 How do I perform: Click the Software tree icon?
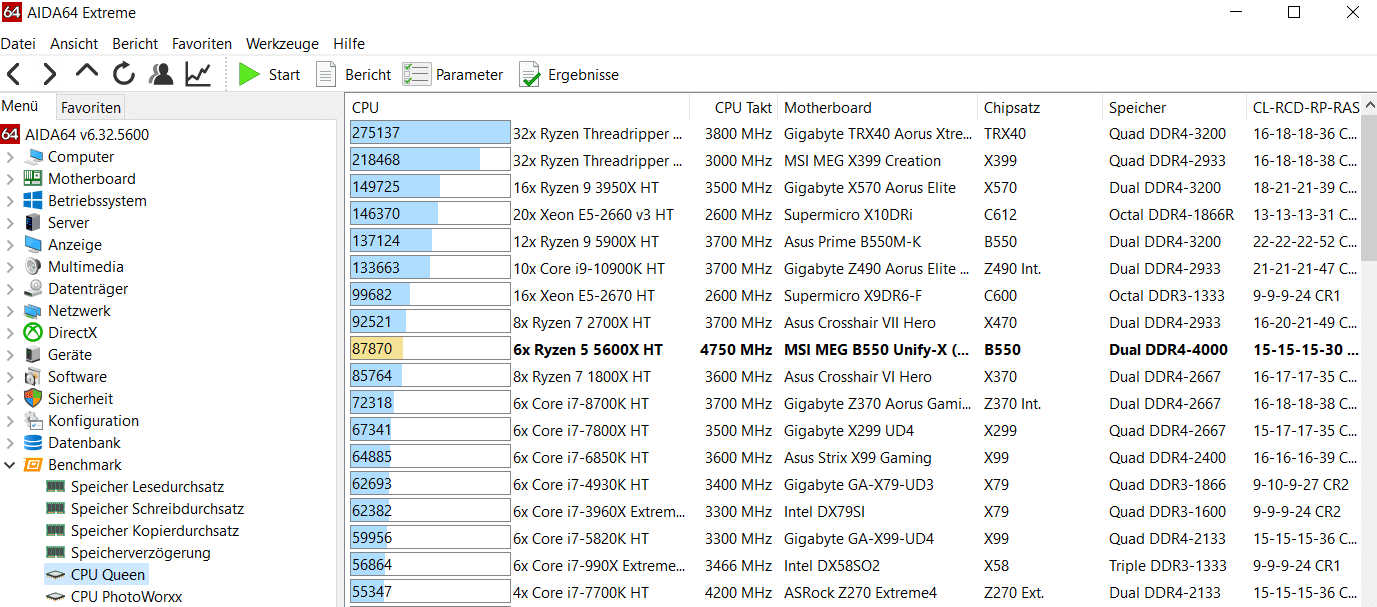34,377
